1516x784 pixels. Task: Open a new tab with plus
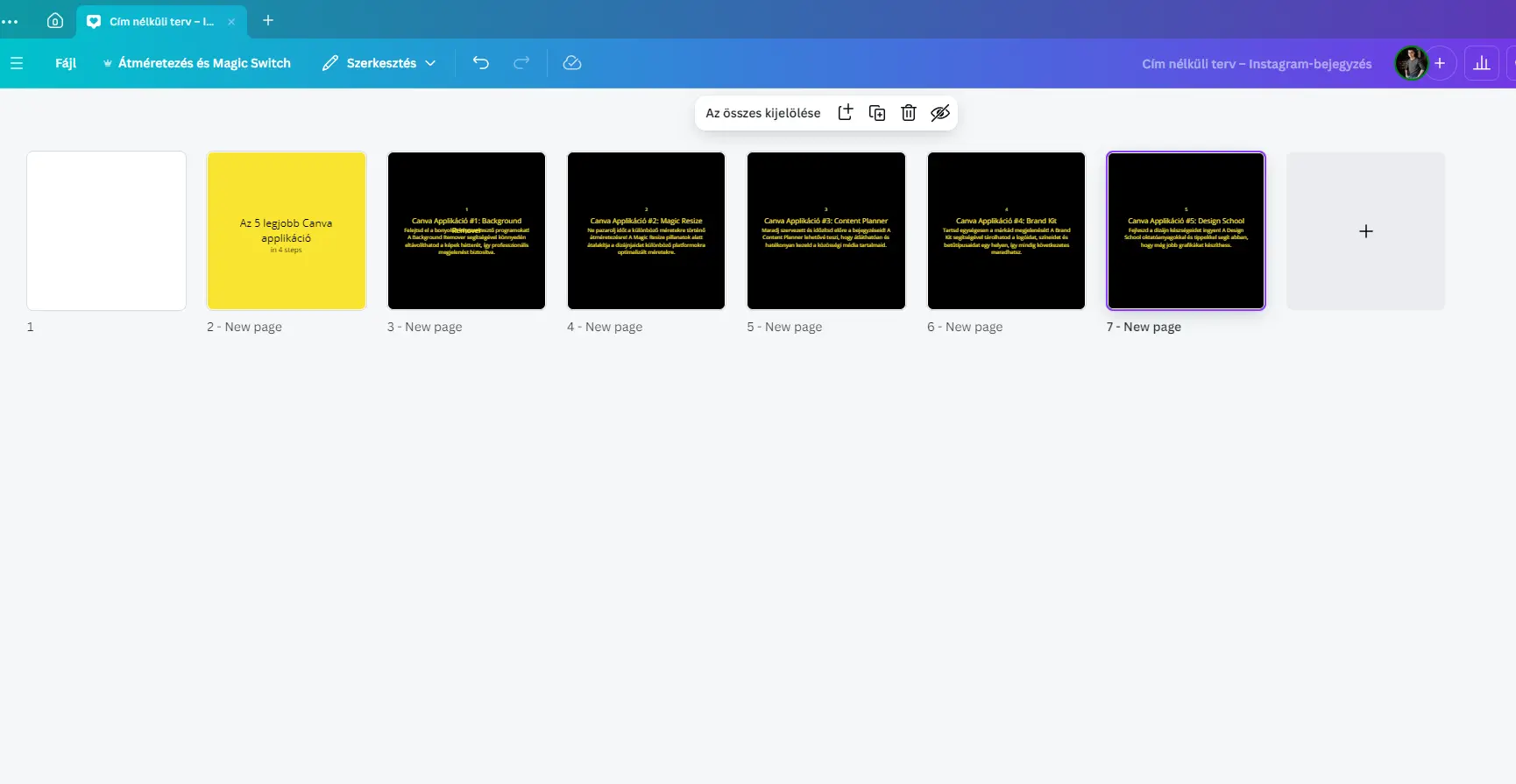[x=268, y=20]
